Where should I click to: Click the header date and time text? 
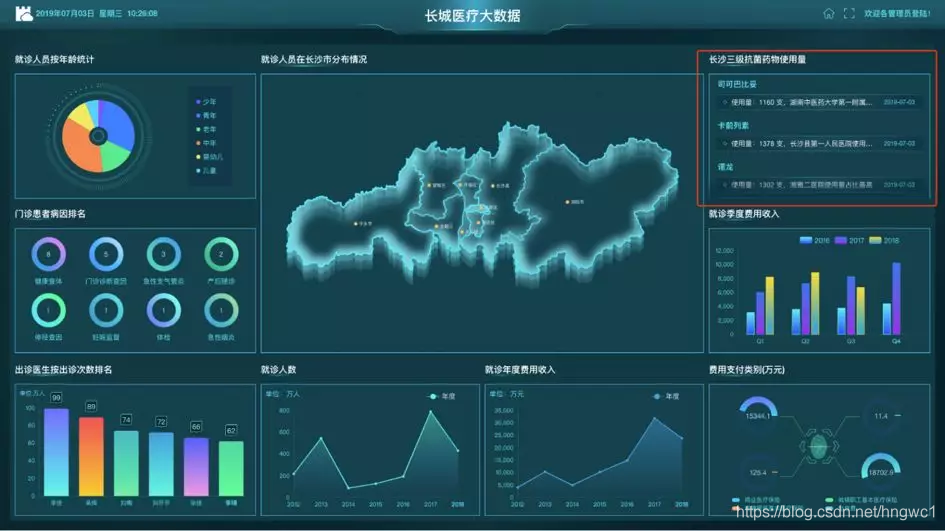(x=97, y=13)
